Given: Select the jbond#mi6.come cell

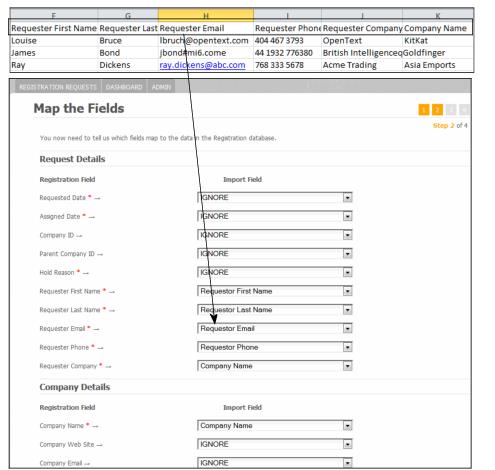Looking at the screenshot, I should (206, 53).
